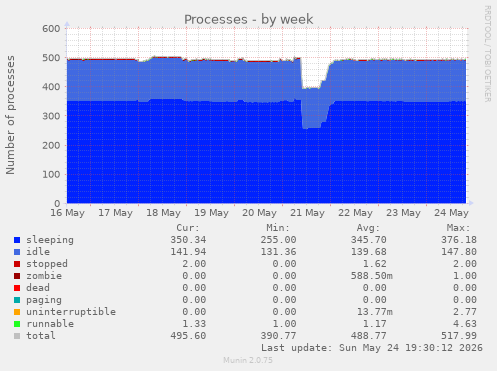
Task: Click total minimum value 390.77
Action: (278, 336)
